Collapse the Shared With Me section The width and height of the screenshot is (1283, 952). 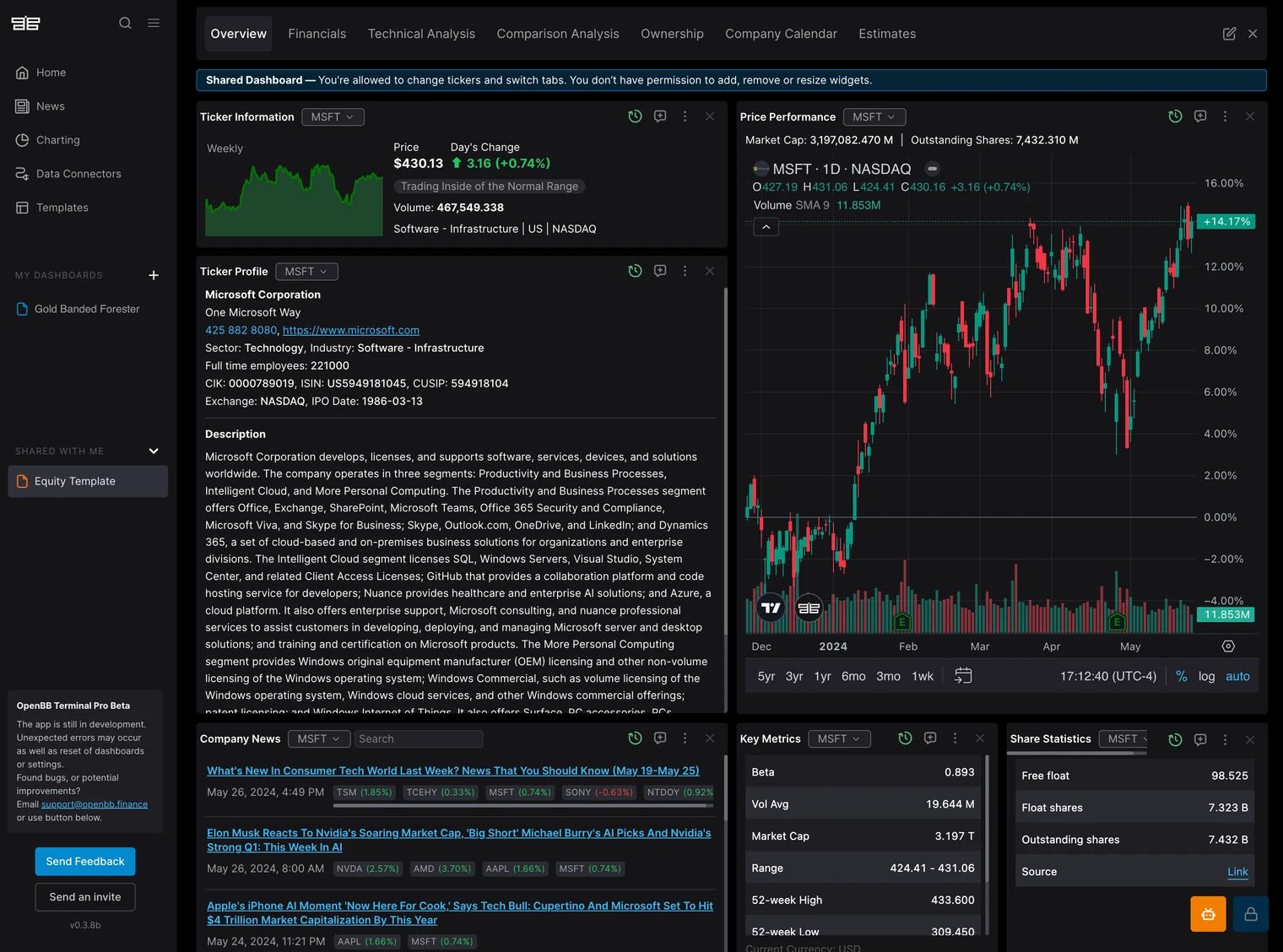point(154,451)
